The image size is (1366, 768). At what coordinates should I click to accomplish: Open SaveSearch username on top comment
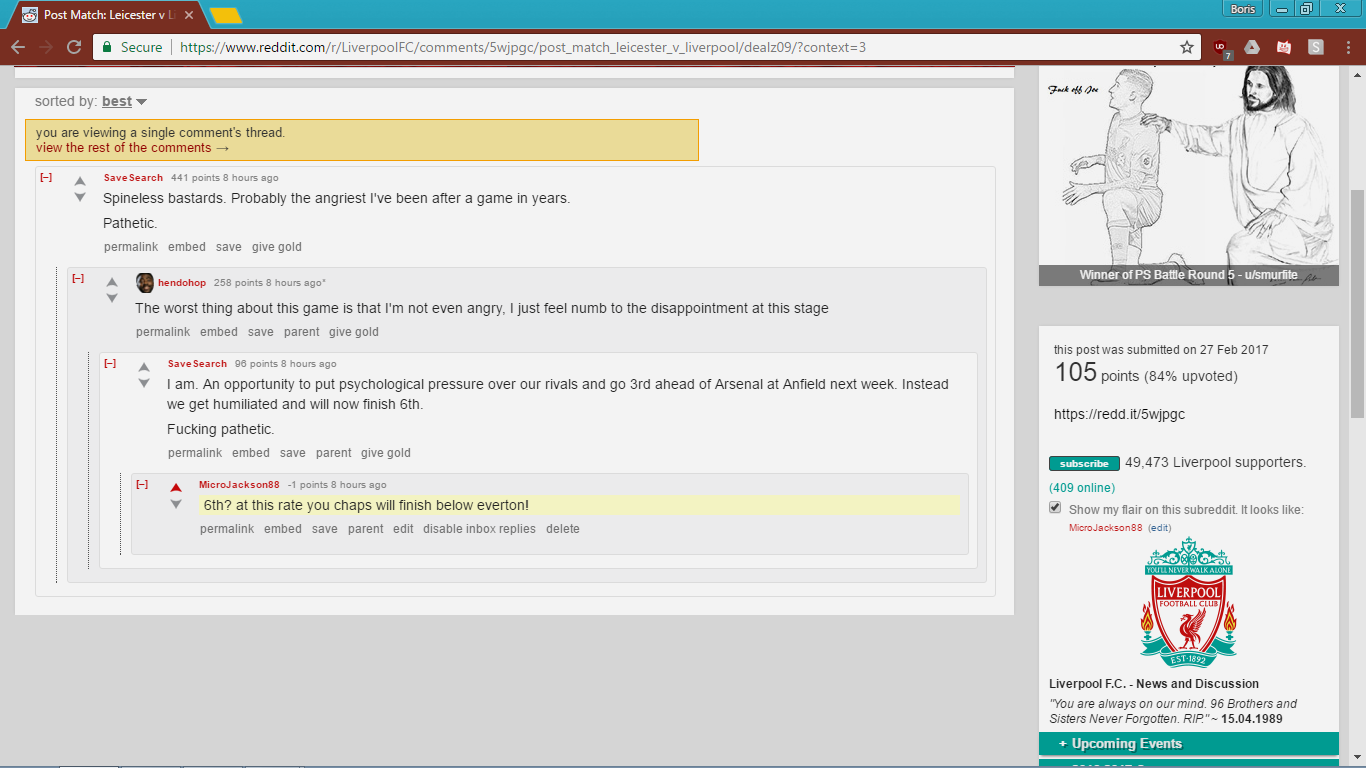coord(133,178)
